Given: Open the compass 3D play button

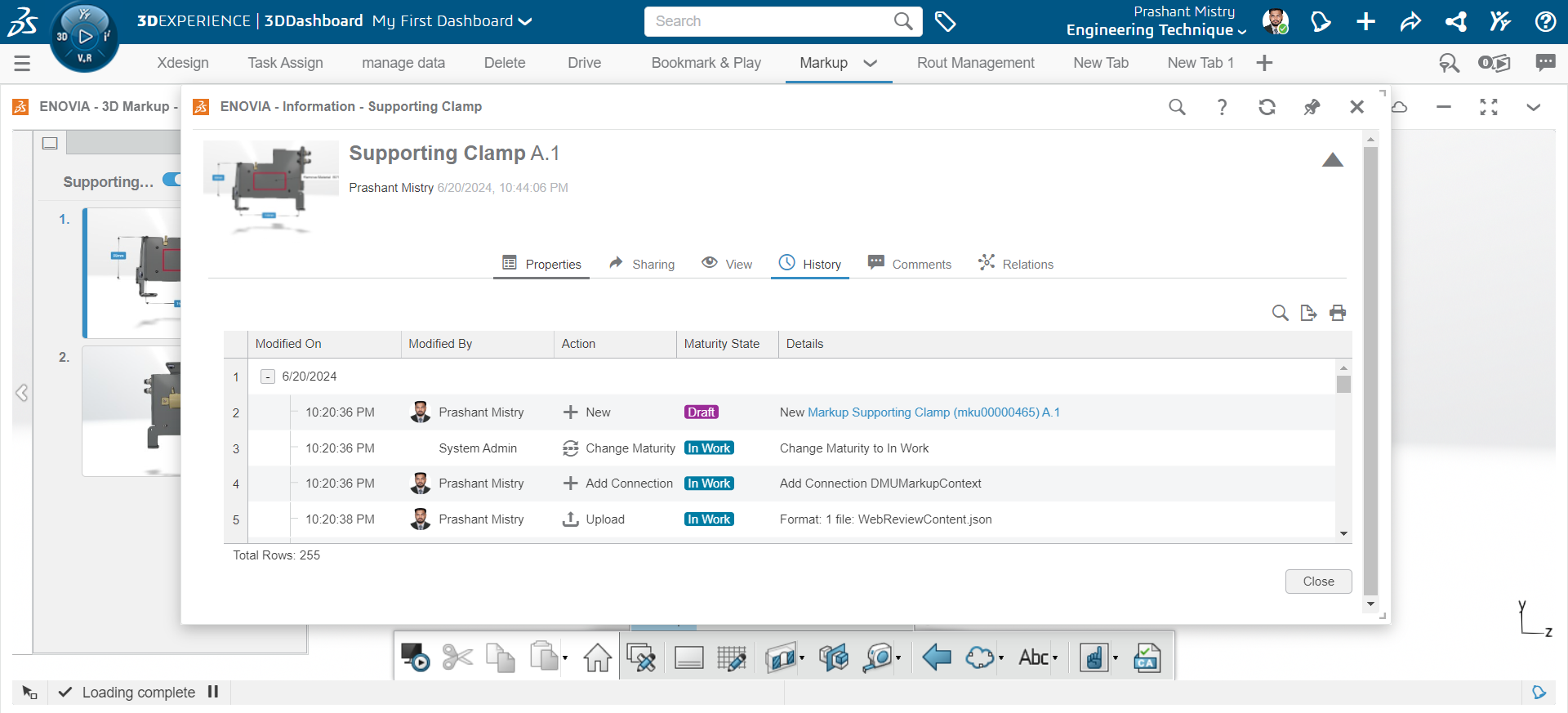Looking at the screenshot, I should (x=85, y=36).
